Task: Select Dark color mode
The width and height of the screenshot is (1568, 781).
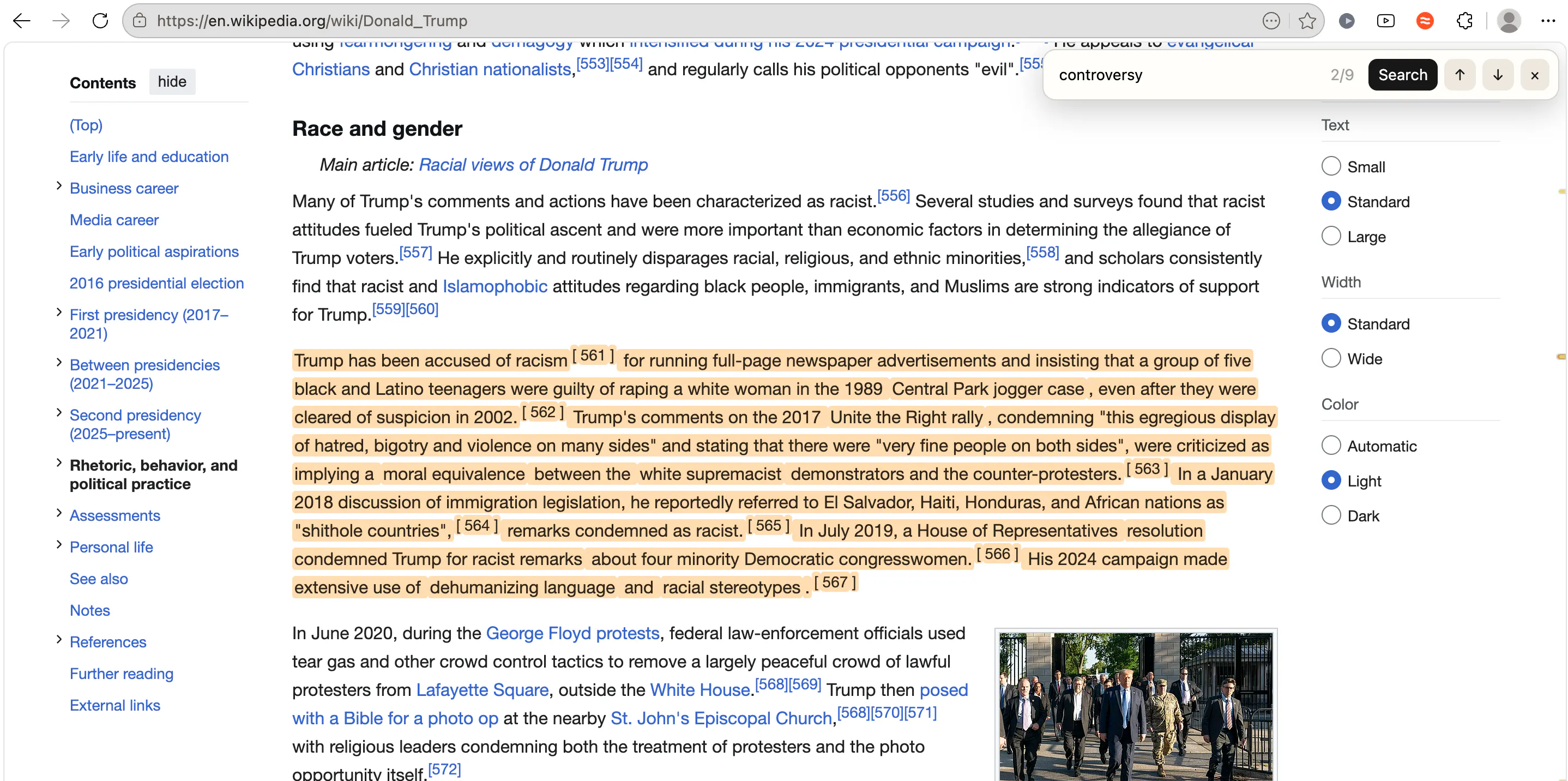Action: pyautogui.click(x=1331, y=515)
